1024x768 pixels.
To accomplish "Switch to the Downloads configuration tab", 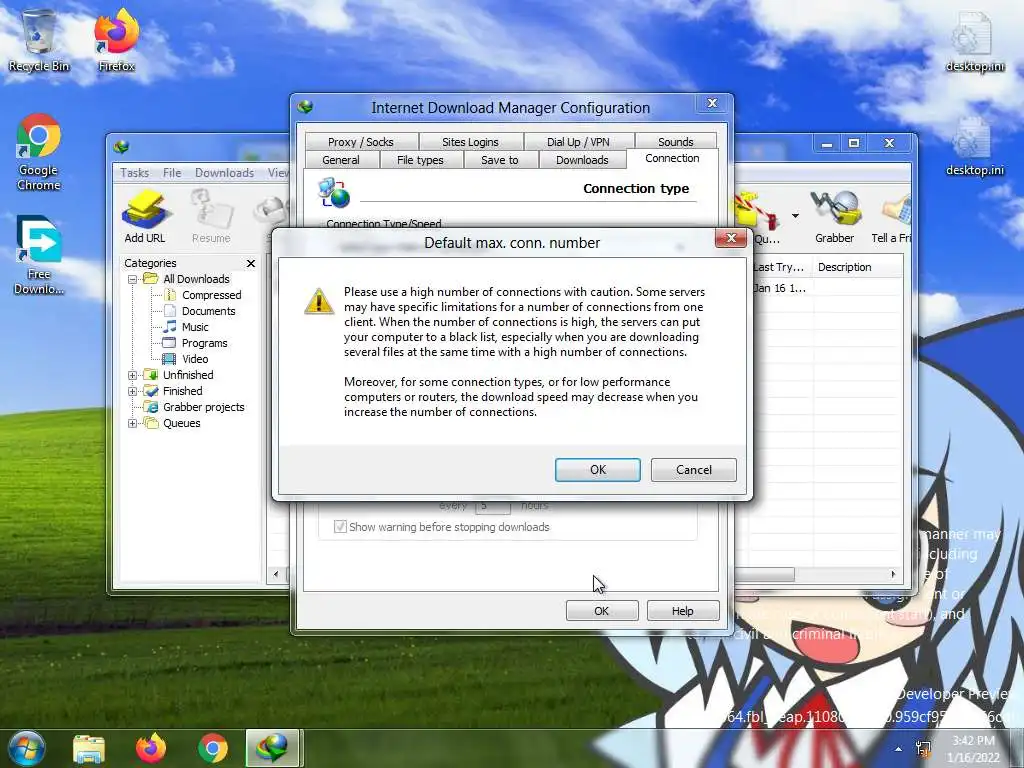I will pos(582,160).
